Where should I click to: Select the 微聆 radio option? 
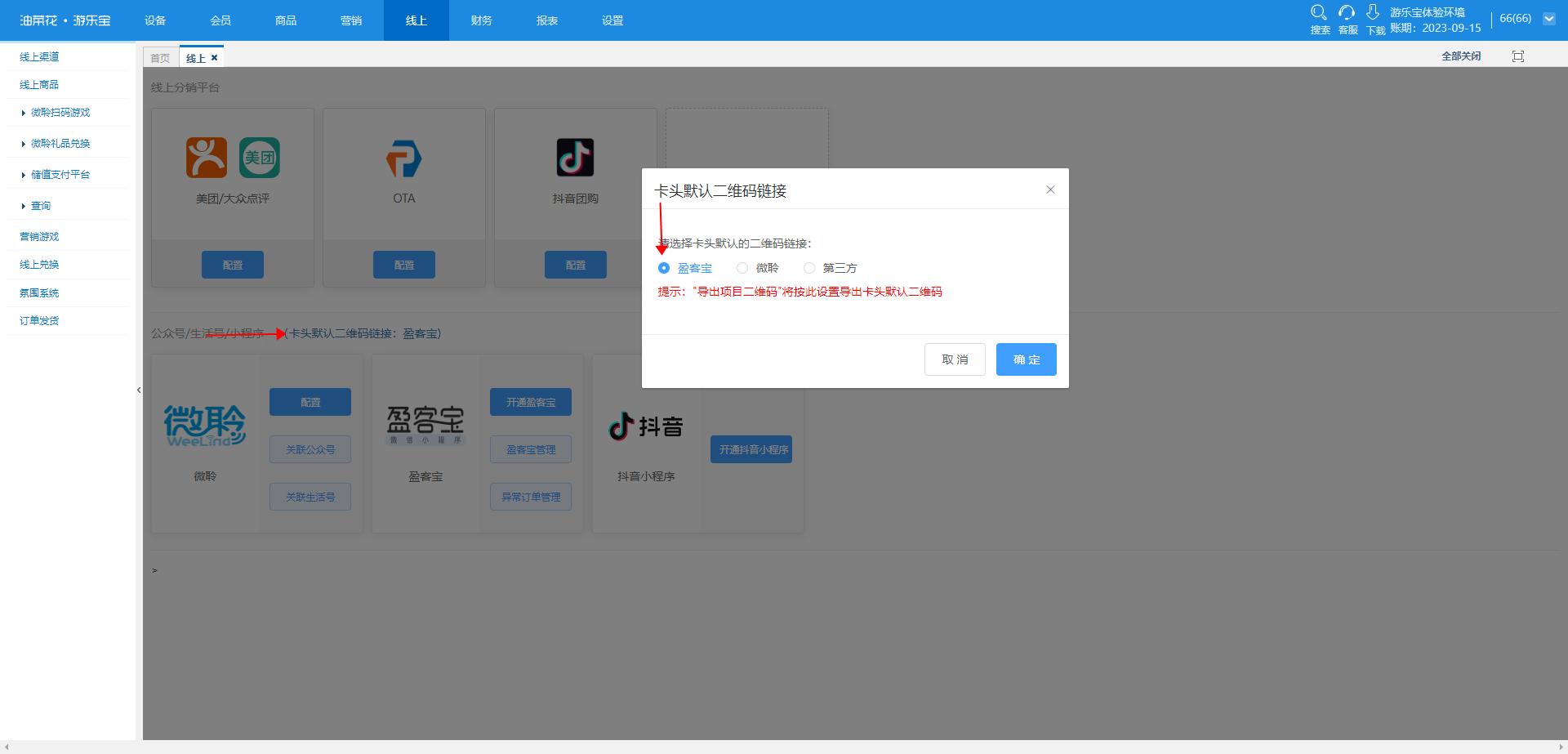point(742,268)
